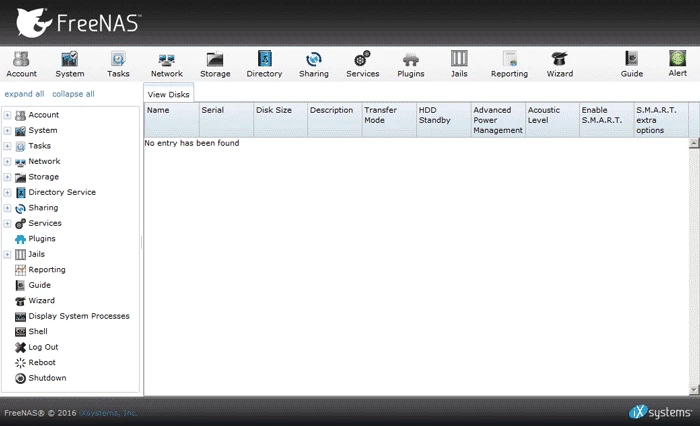Open Storage in the top toolbar

215,64
